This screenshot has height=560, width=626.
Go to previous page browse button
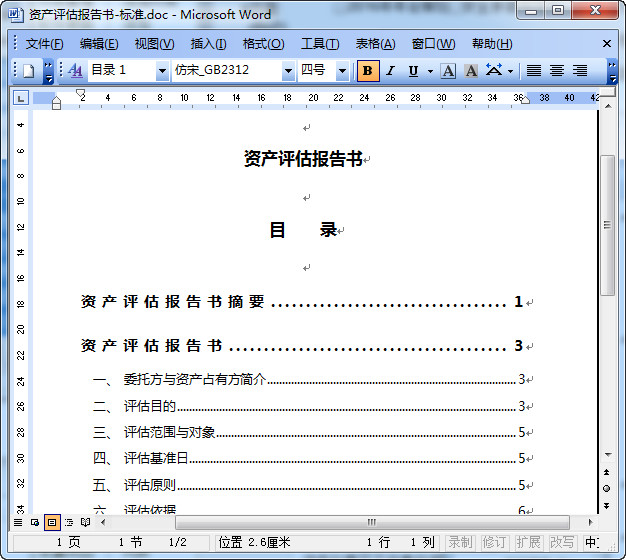607,472
